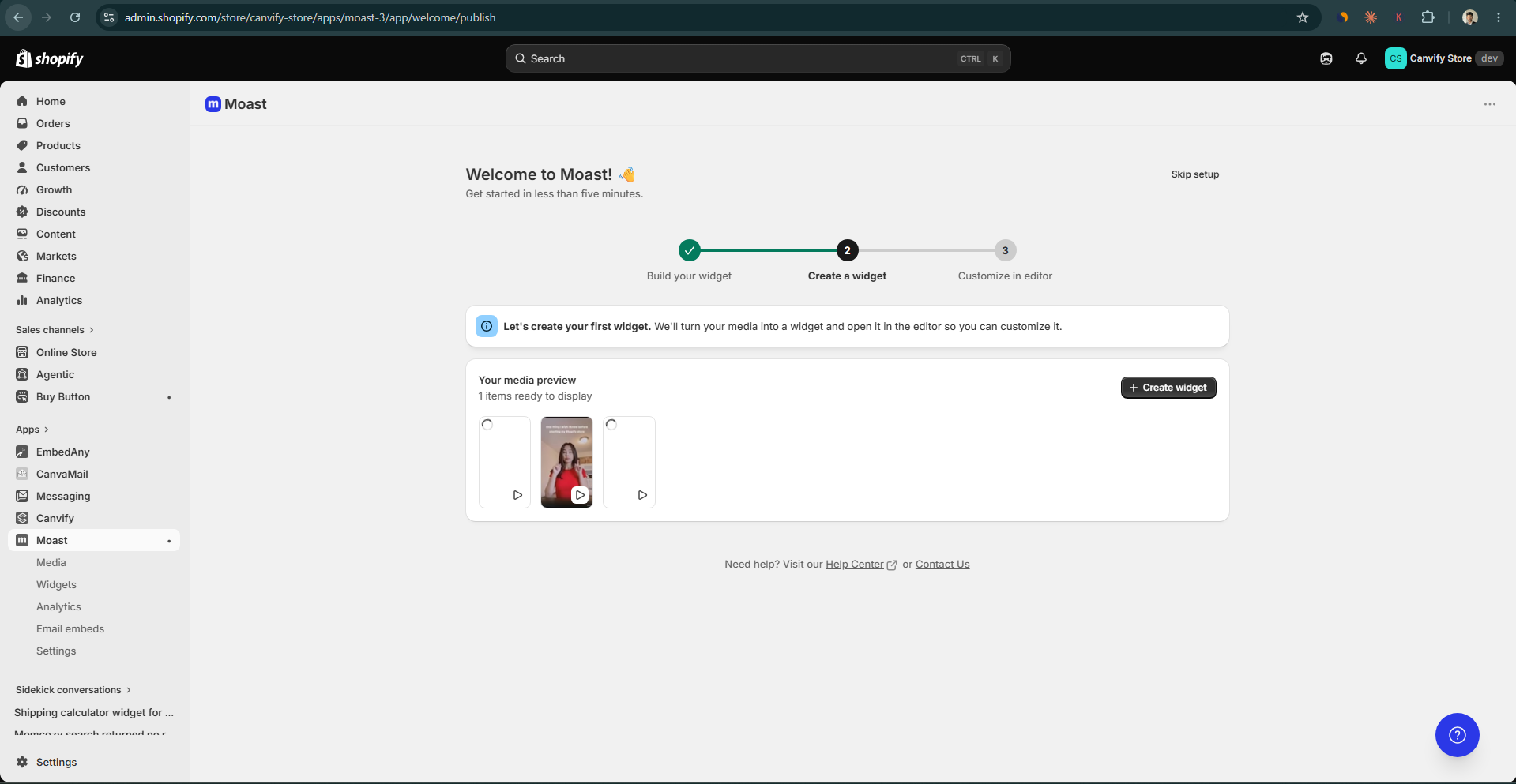The width and height of the screenshot is (1516, 784).
Task: Click the Moast app icon in sidebar
Action: (x=22, y=540)
